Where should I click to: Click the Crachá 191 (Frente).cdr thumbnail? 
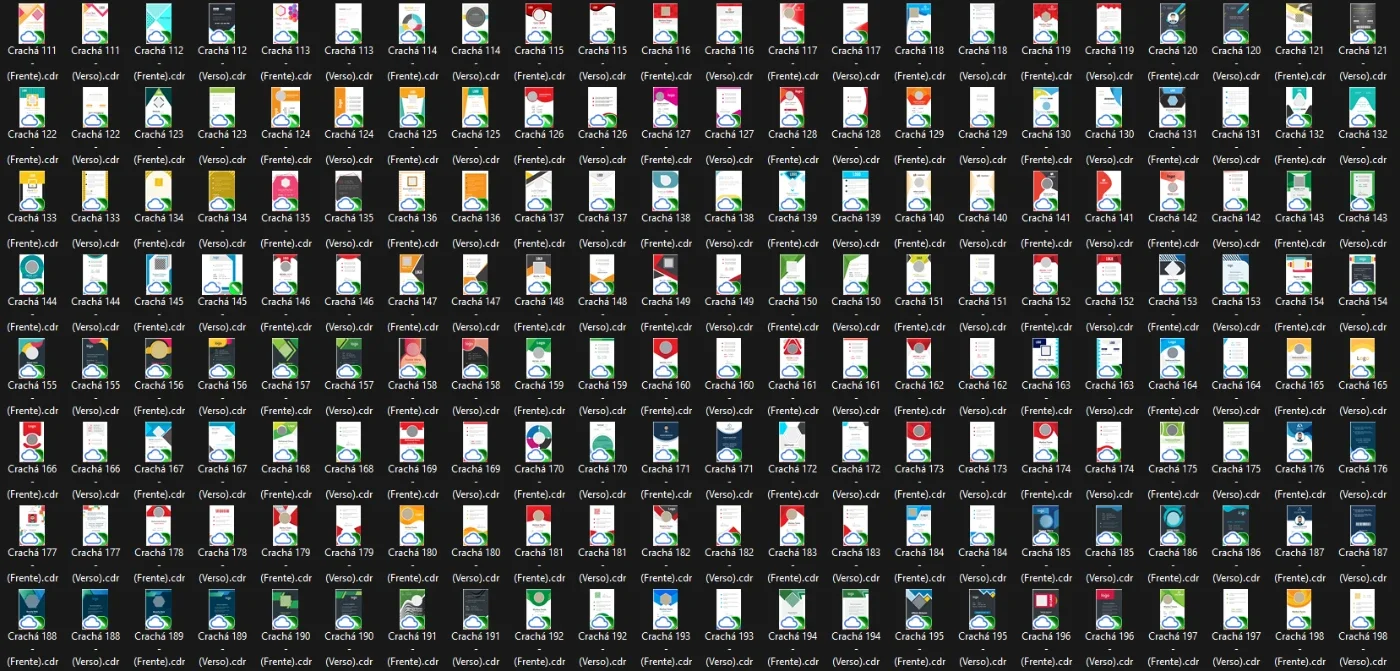pos(412,608)
